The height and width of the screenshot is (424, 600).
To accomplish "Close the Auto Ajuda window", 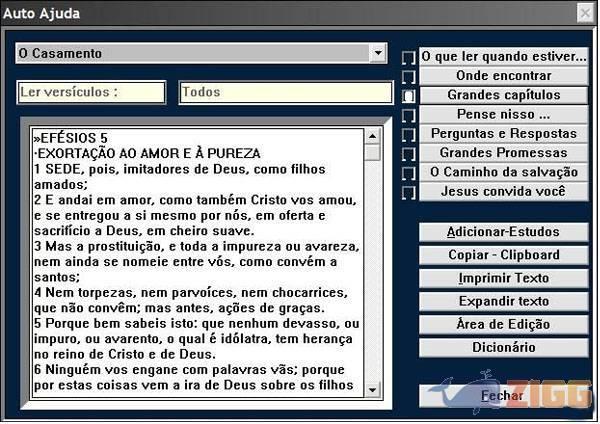I will 585,13.
